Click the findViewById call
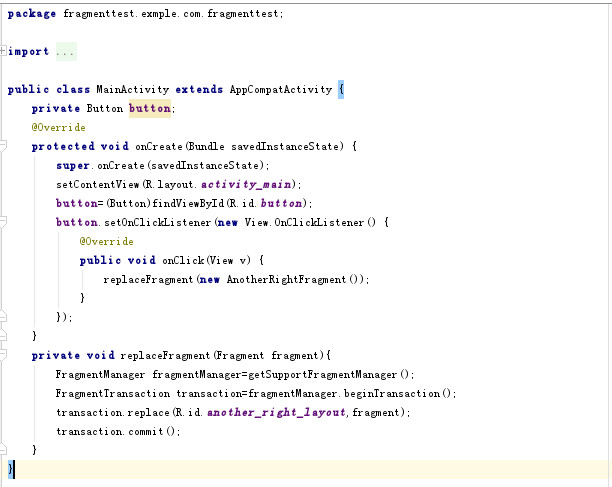 [x=188, y=203]
